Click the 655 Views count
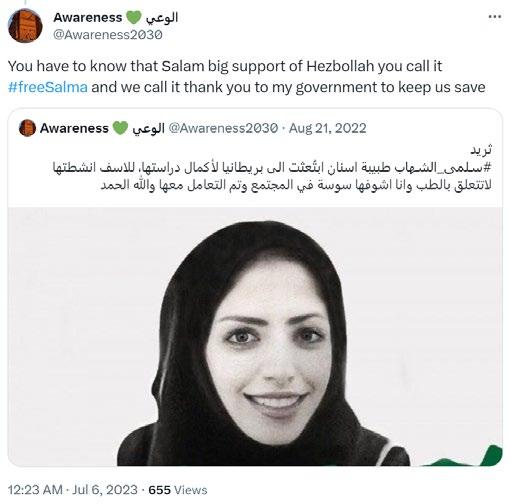The height and width of the screenshot is (504, 510). tap(178, 490)
